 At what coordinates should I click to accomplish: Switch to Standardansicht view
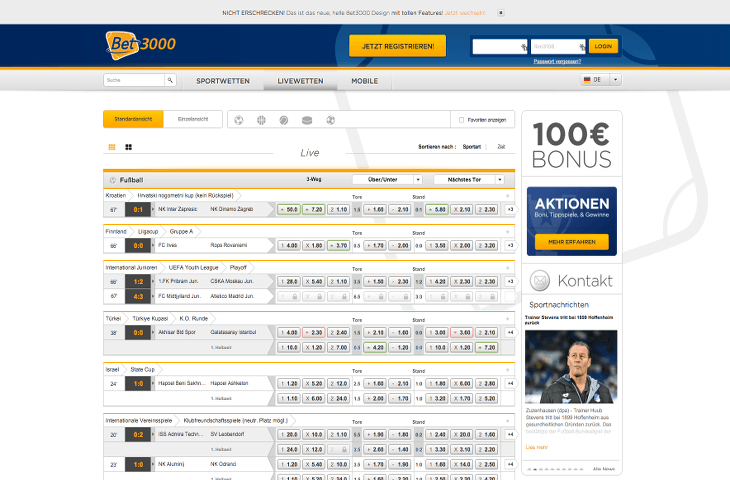pos(133,119)
